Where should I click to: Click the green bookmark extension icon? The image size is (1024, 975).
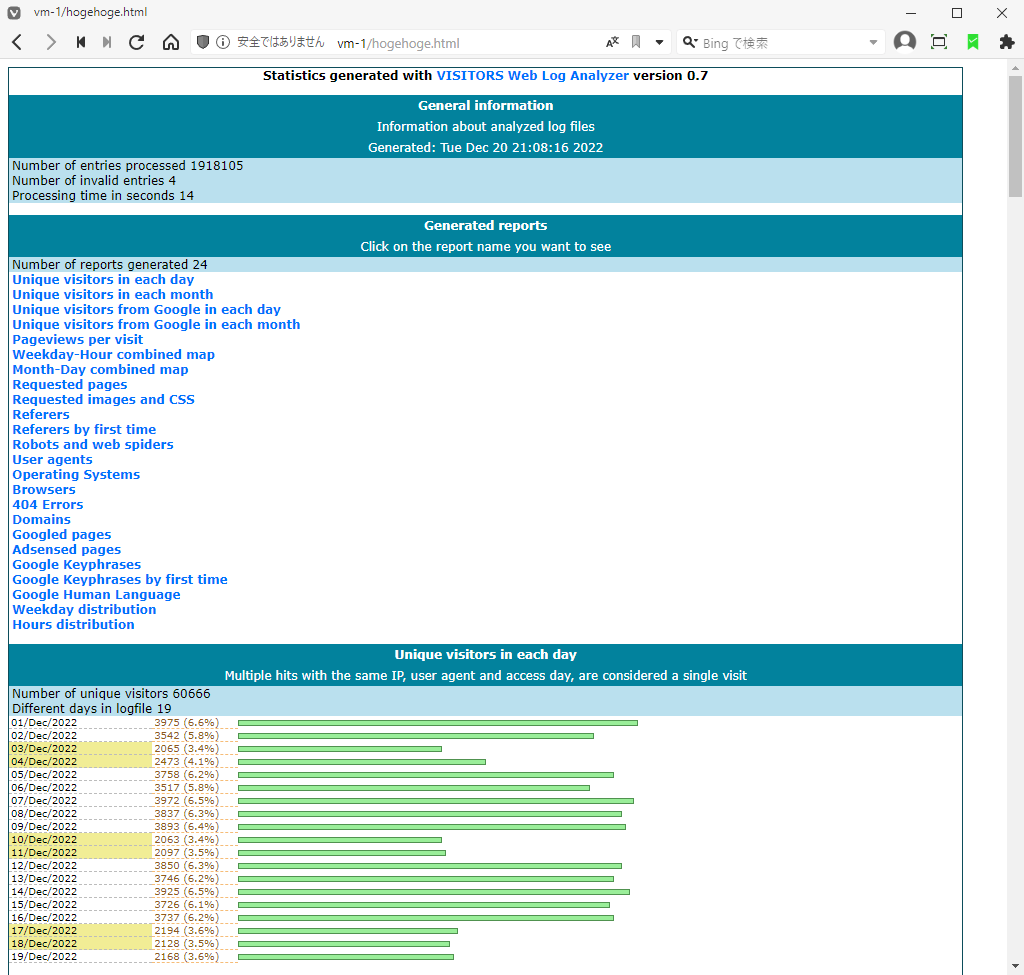click(x=972, y=42)
